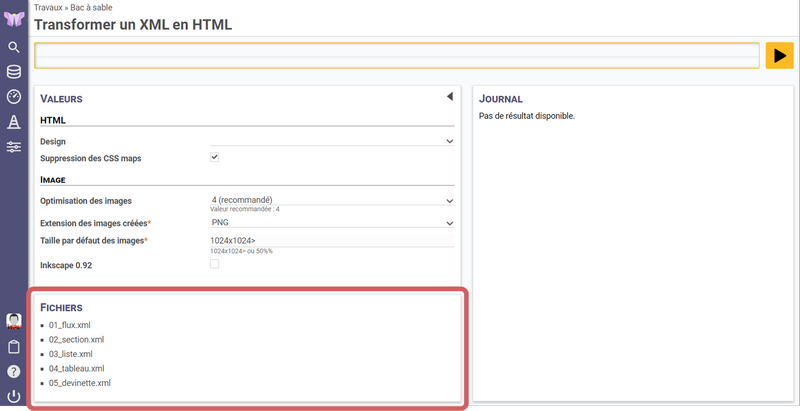Open the Extension des images créées dropdown
Viewport: 800px width, 411px height.
coord(332,223)
